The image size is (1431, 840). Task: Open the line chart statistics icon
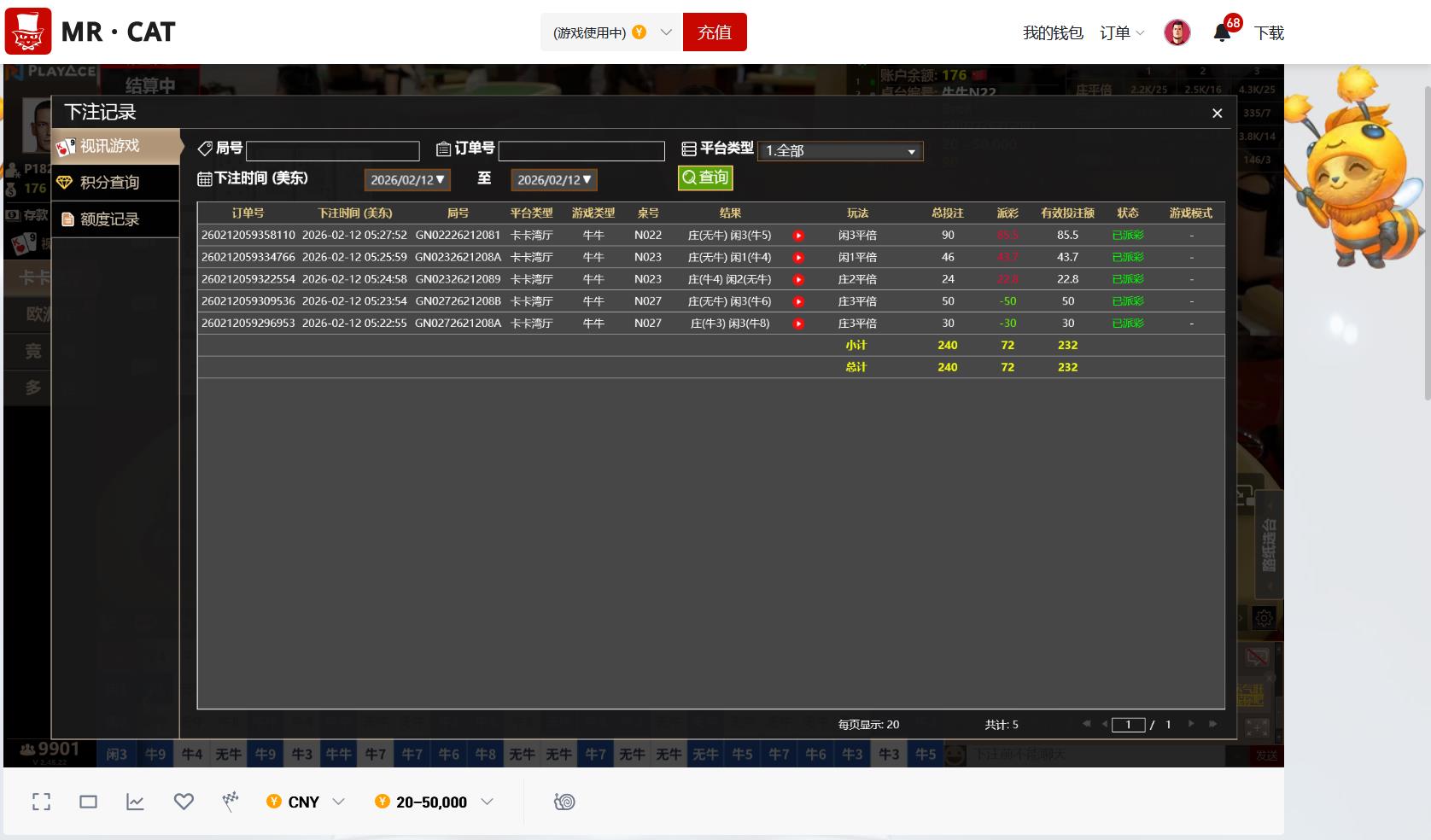135,802
